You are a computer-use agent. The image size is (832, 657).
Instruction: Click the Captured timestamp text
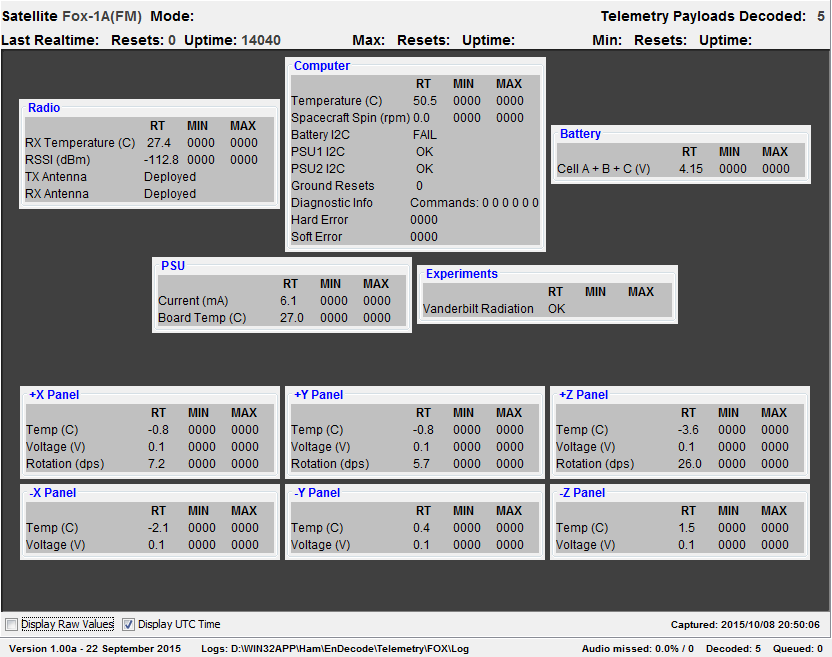(745, 625)
